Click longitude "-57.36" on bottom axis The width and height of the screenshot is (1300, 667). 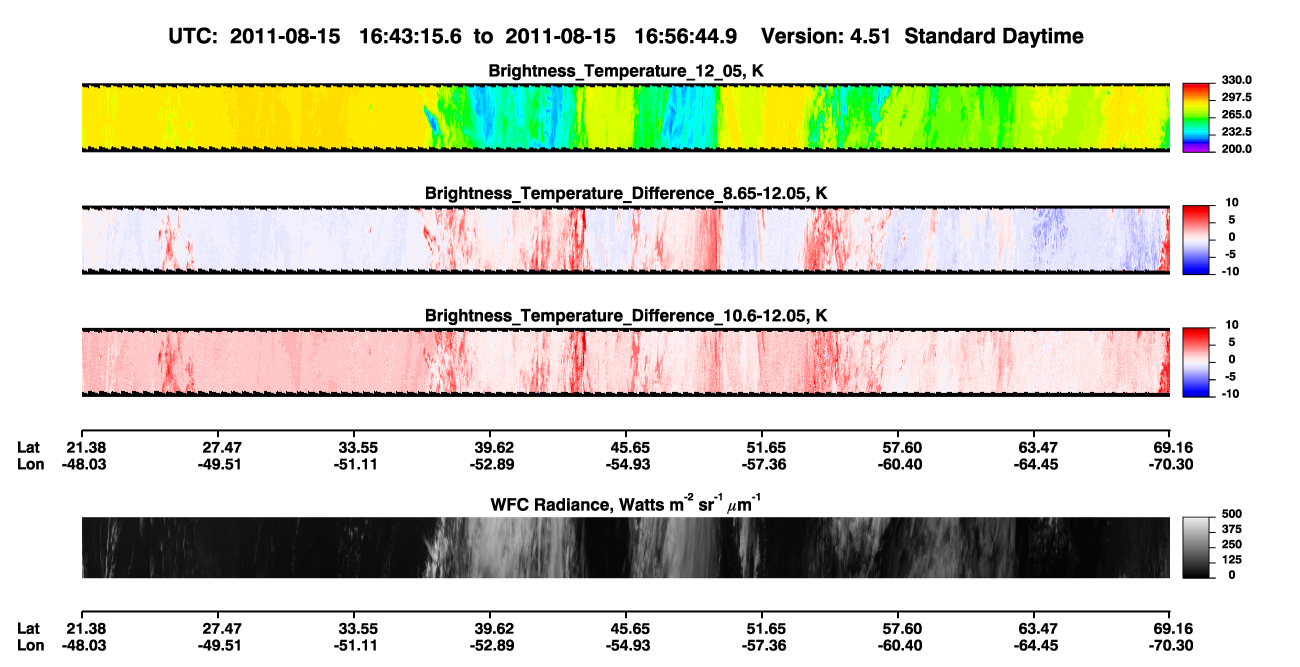[x=765, y=645]
